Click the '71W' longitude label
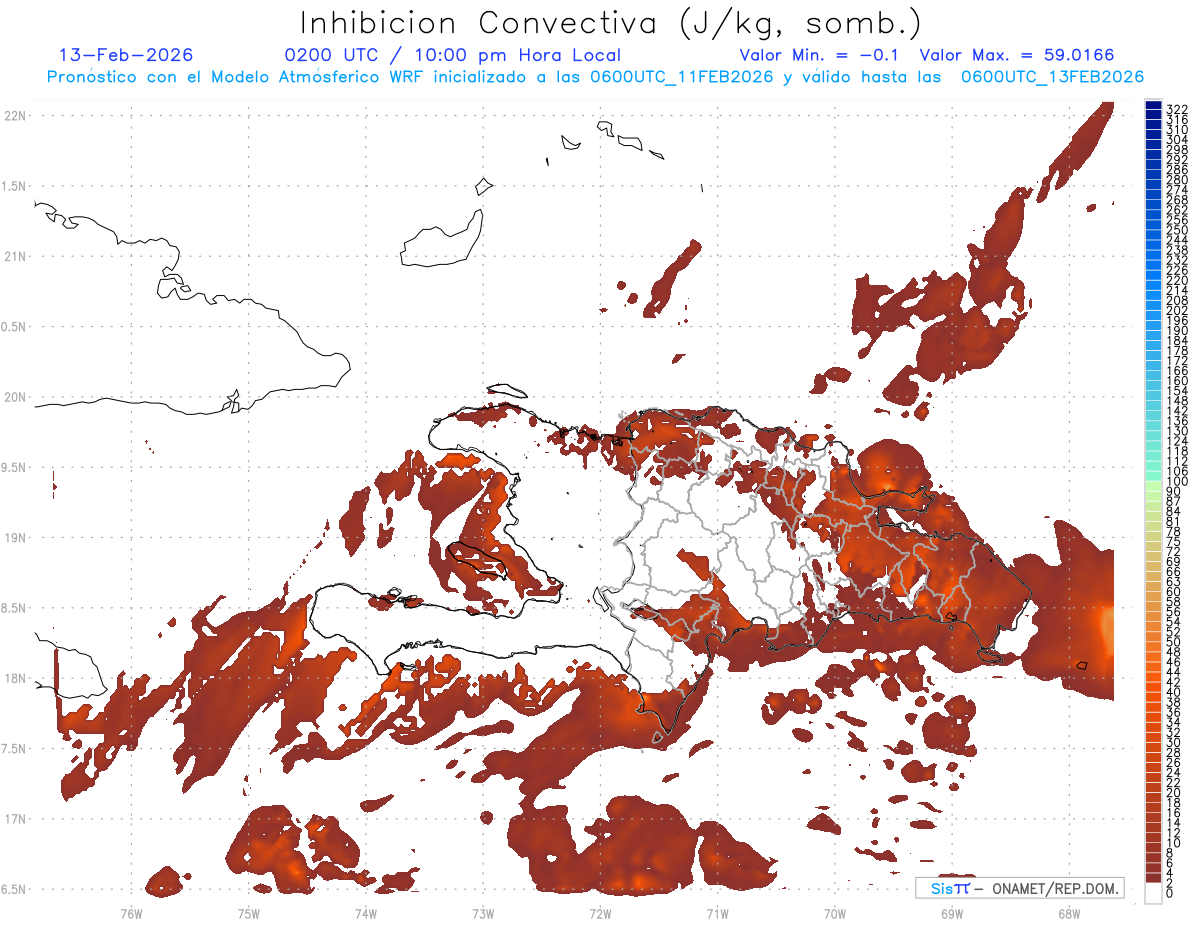Viewport: 1200px width, 927px height. [717, 913]
